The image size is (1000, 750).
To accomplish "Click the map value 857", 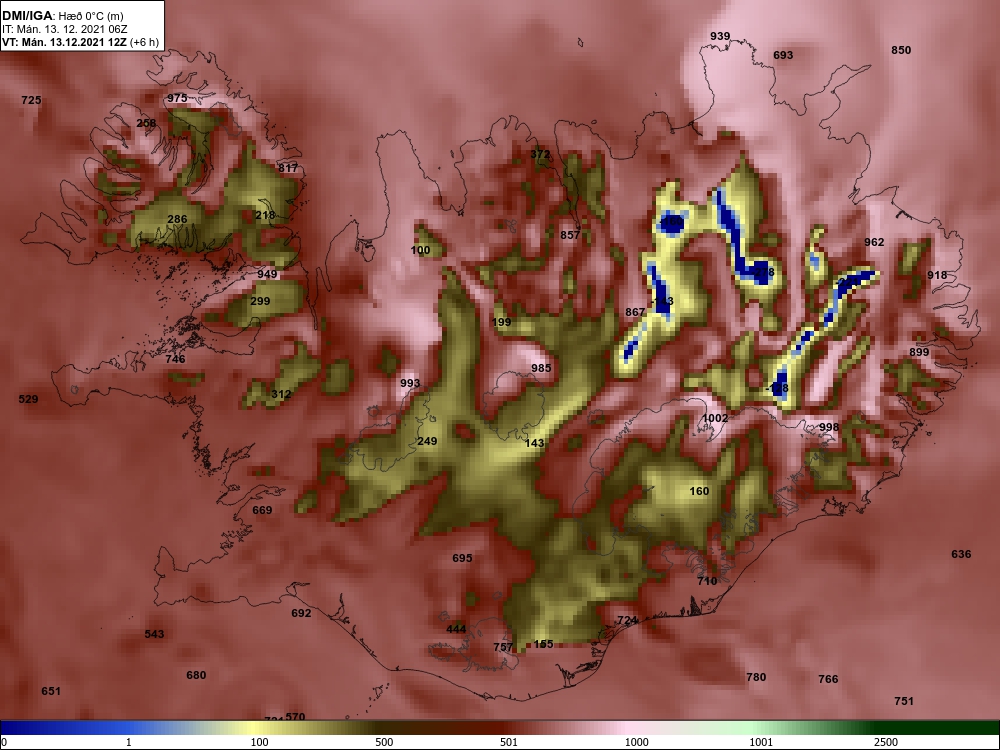I will [x=570, y=235].
